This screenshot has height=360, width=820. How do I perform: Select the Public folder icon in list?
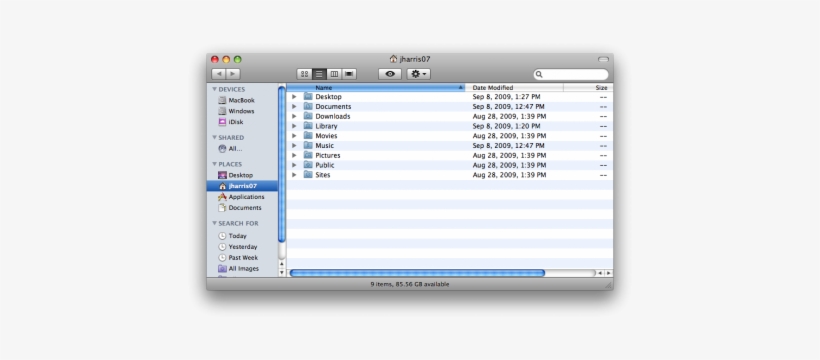pos(308,165)
